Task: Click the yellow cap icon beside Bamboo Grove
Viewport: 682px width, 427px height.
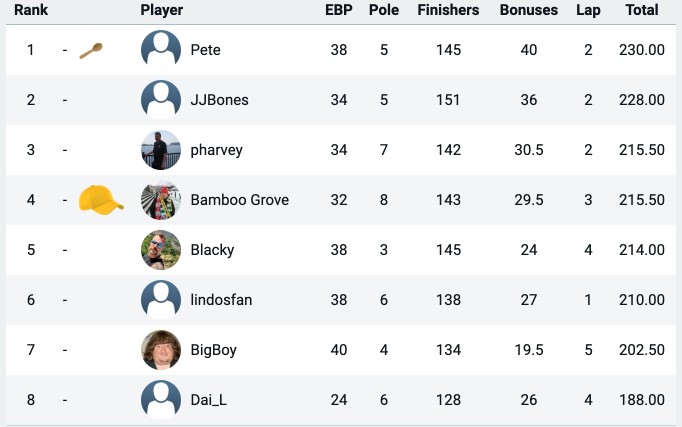Action: pyautogui.click(x=101, y=200)
